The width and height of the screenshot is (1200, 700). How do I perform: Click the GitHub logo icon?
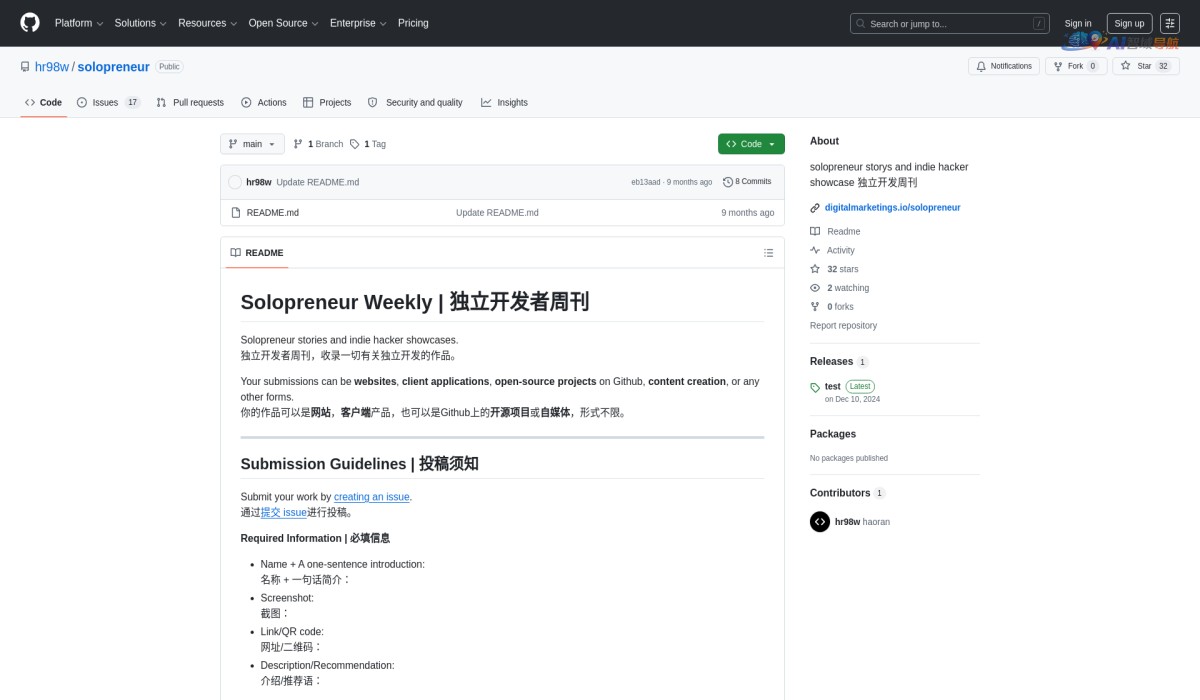pos(30,23)
